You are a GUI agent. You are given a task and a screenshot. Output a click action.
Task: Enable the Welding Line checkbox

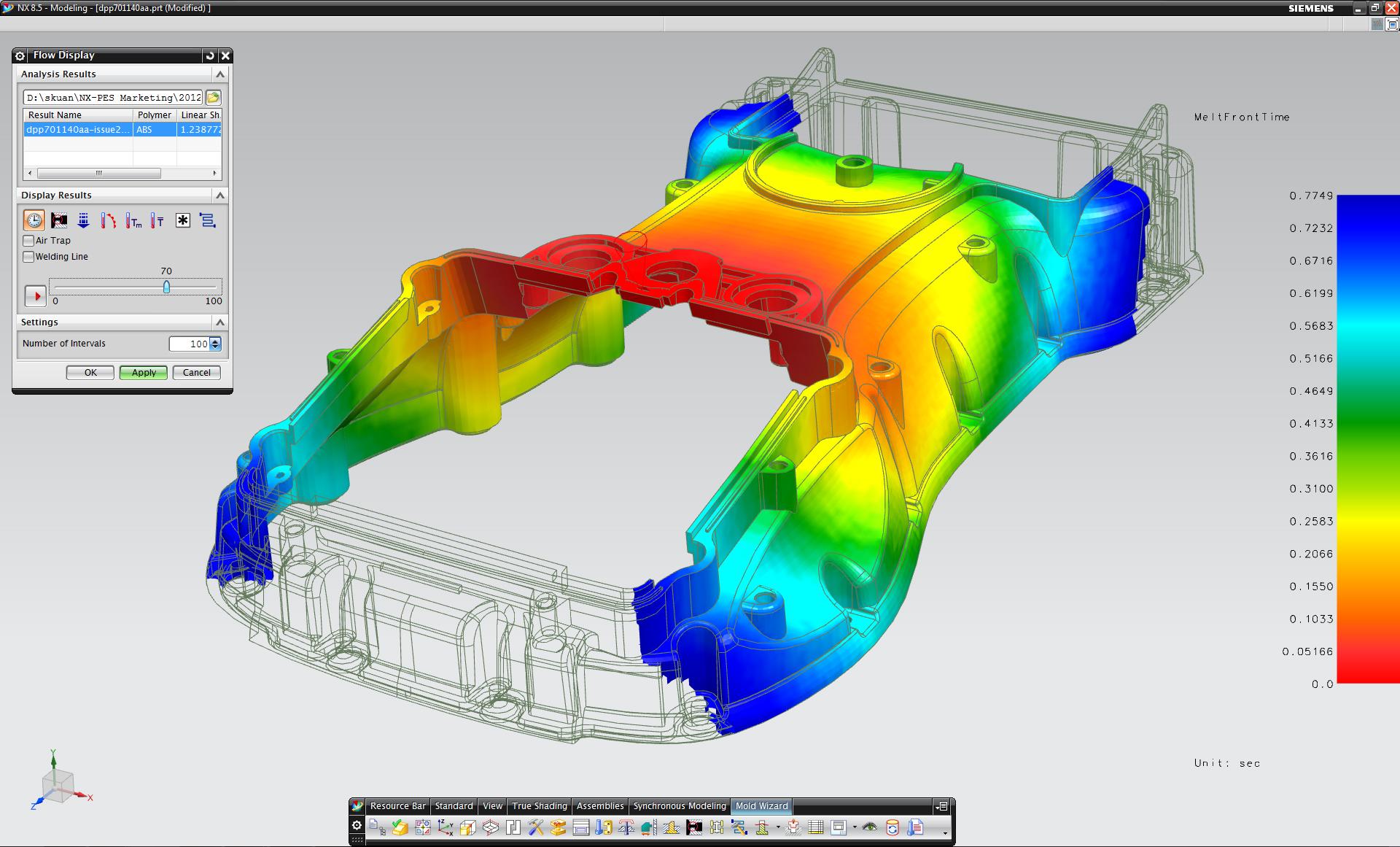(28, 256)
